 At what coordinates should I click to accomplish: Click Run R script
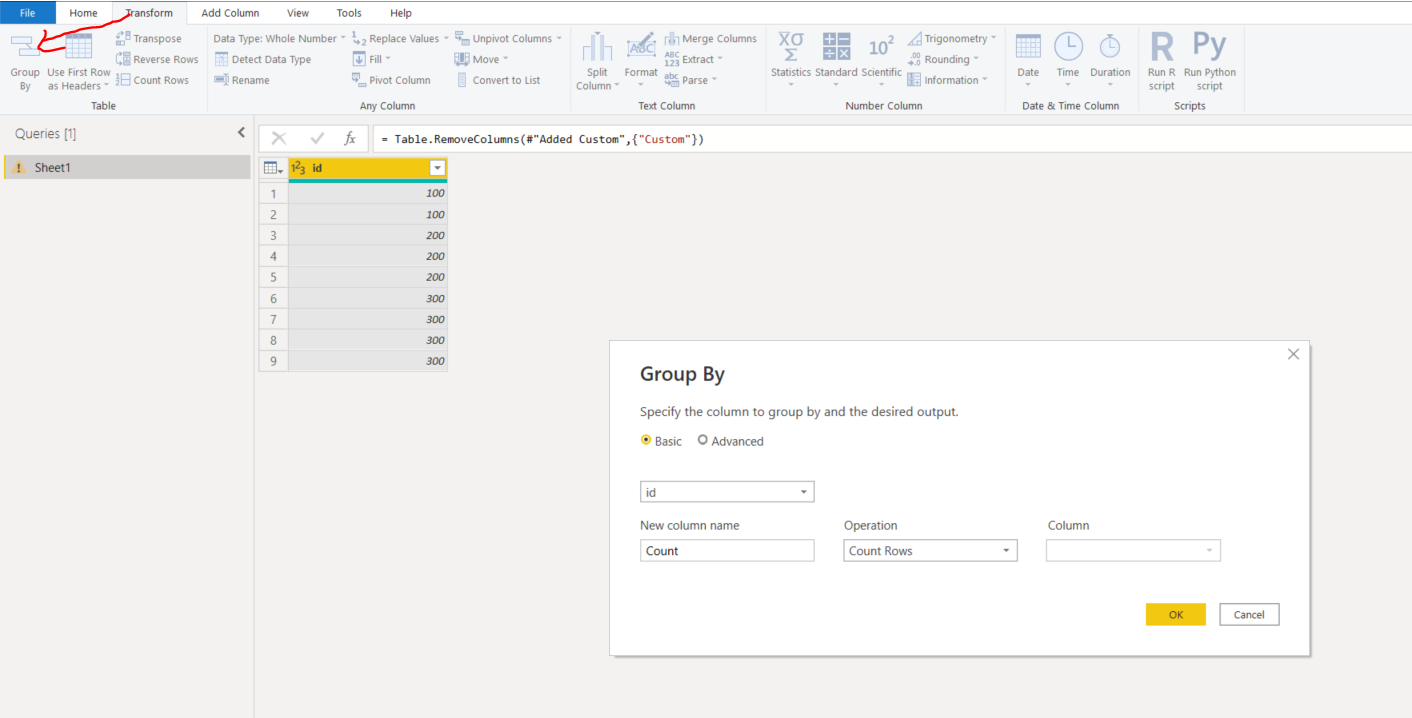pyautogui.click(x=1162, y=61)
